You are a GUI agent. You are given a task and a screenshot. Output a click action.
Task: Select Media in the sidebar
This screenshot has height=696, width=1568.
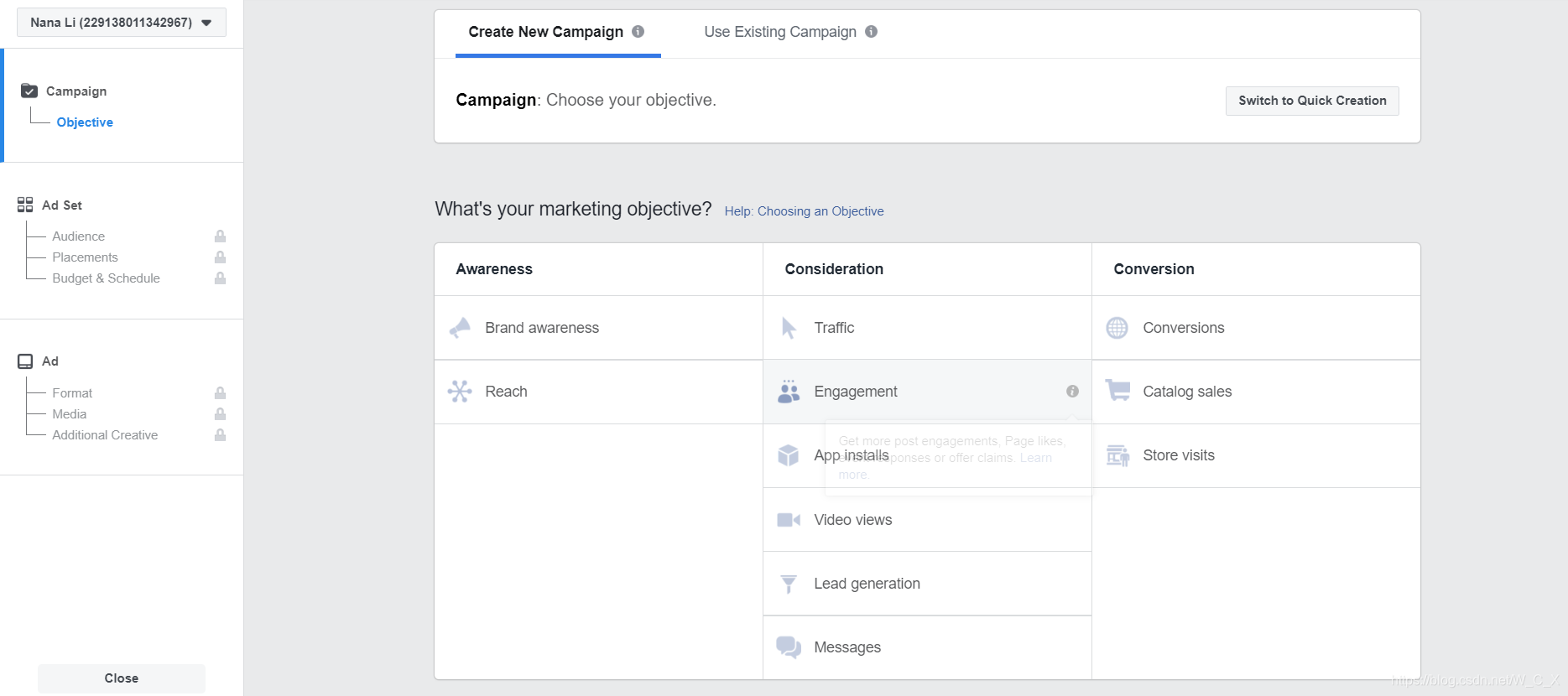pyautogui.click(x=70, y=414)
